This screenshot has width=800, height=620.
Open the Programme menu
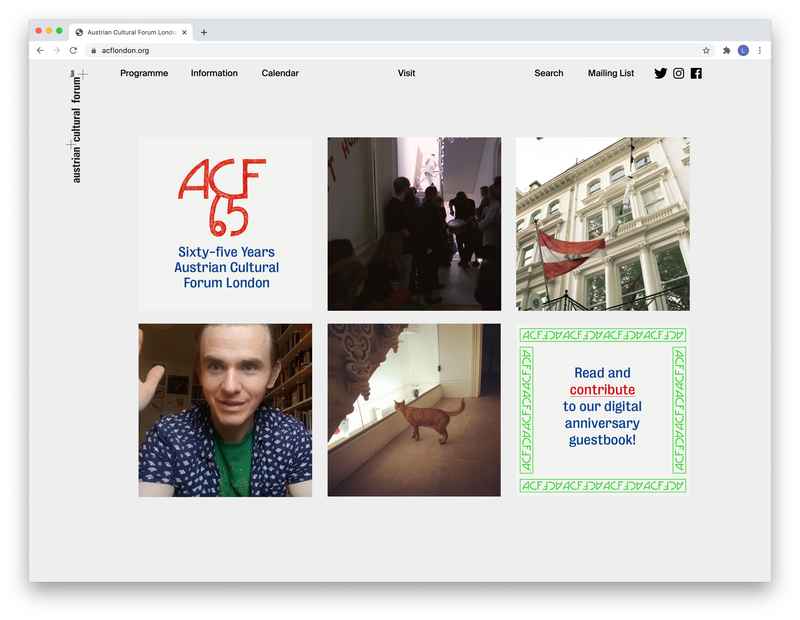click(144, 73)
